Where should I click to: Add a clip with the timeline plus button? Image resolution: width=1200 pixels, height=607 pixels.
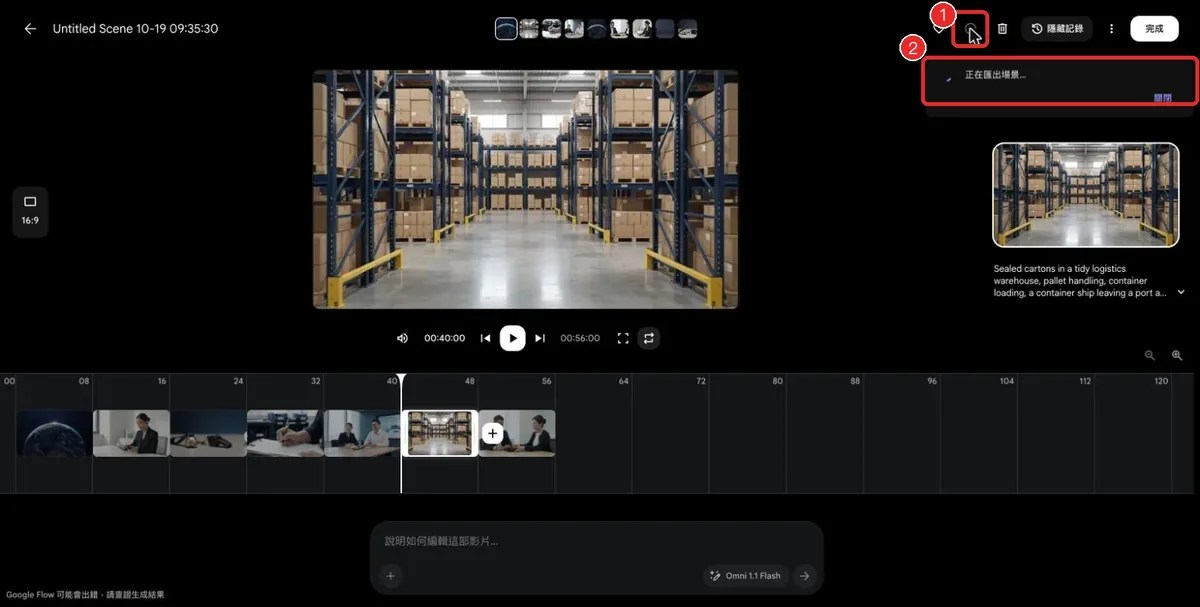click(492, 433)
